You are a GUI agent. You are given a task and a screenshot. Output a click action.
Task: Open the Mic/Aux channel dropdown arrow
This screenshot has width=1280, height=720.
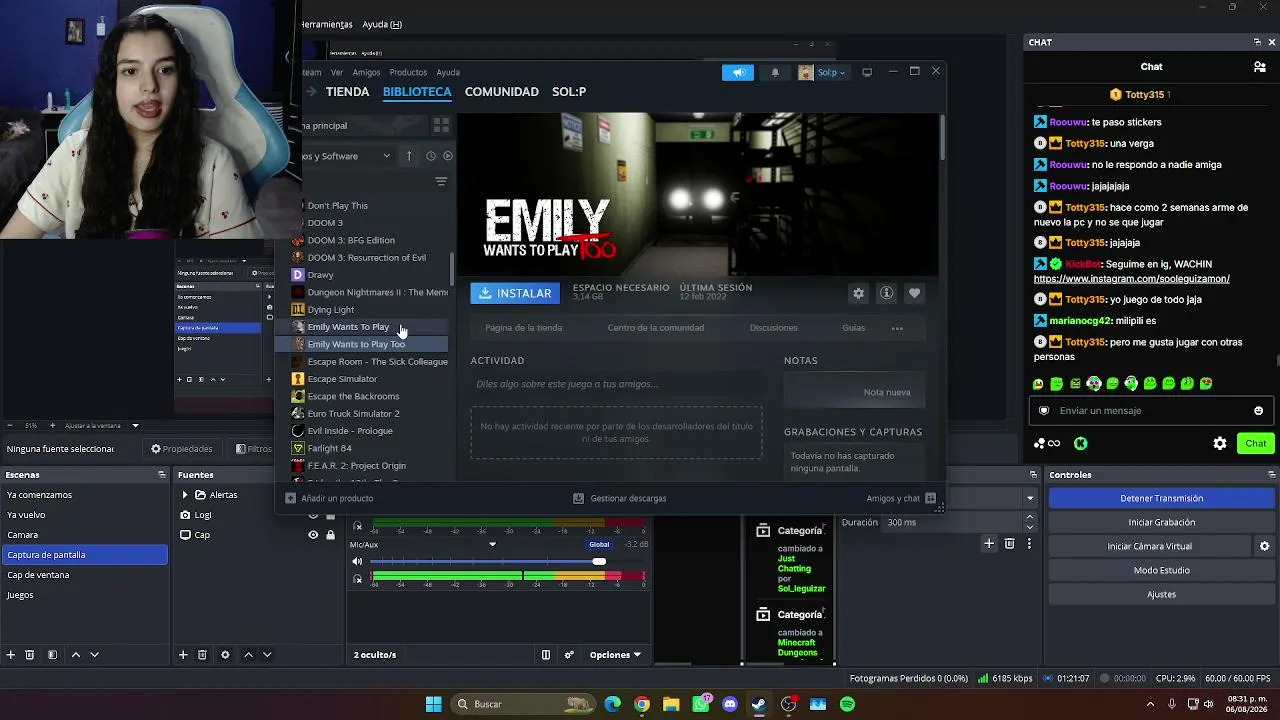point(492,545)
